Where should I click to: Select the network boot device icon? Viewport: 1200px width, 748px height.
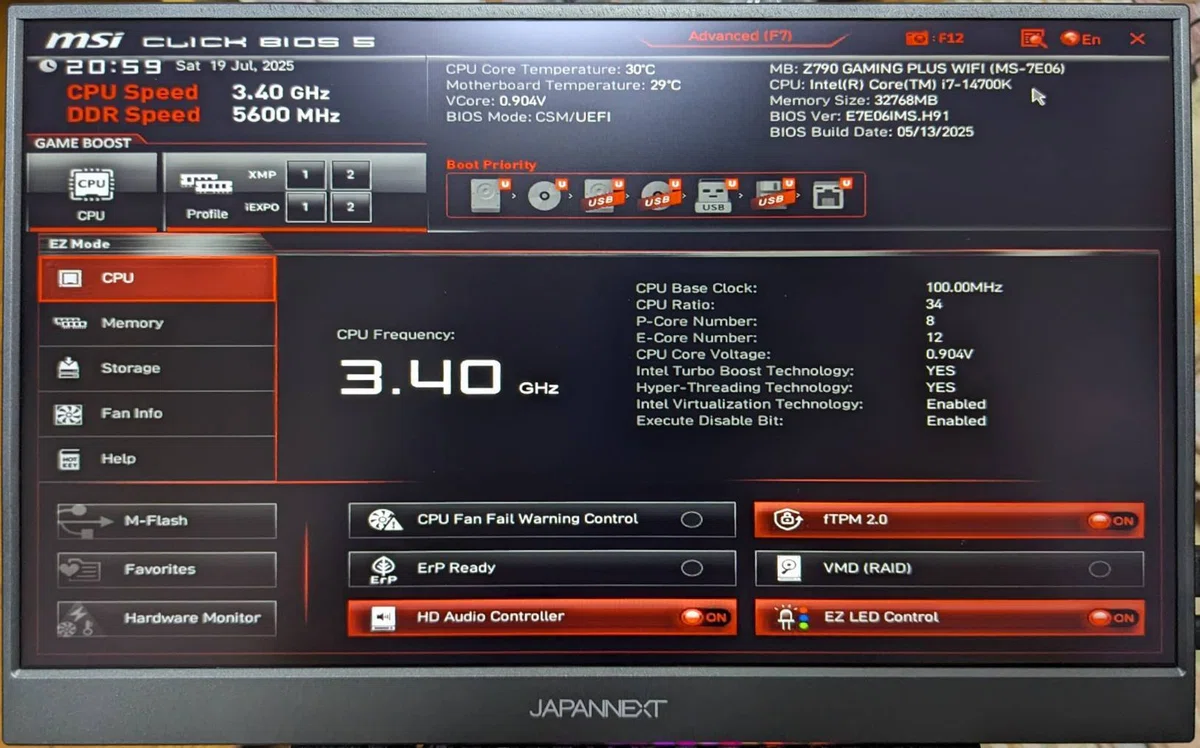tap(828, 195)
